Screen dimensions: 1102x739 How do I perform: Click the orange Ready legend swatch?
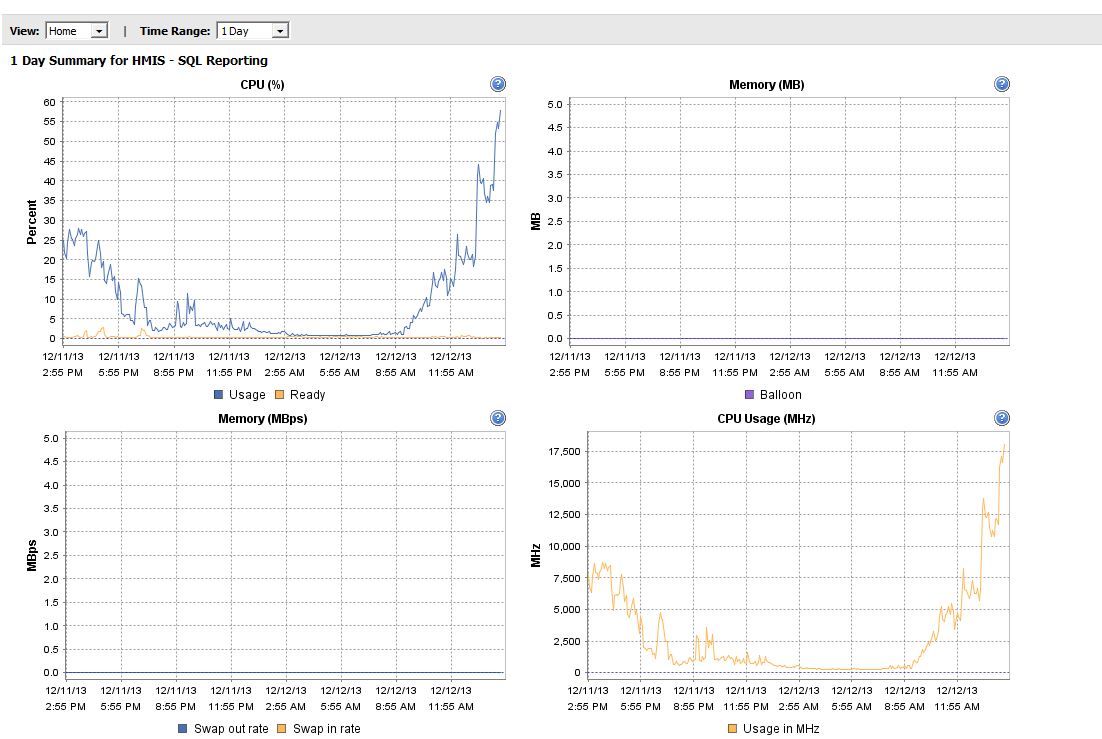pyautogui.click(x=279, y=395)
